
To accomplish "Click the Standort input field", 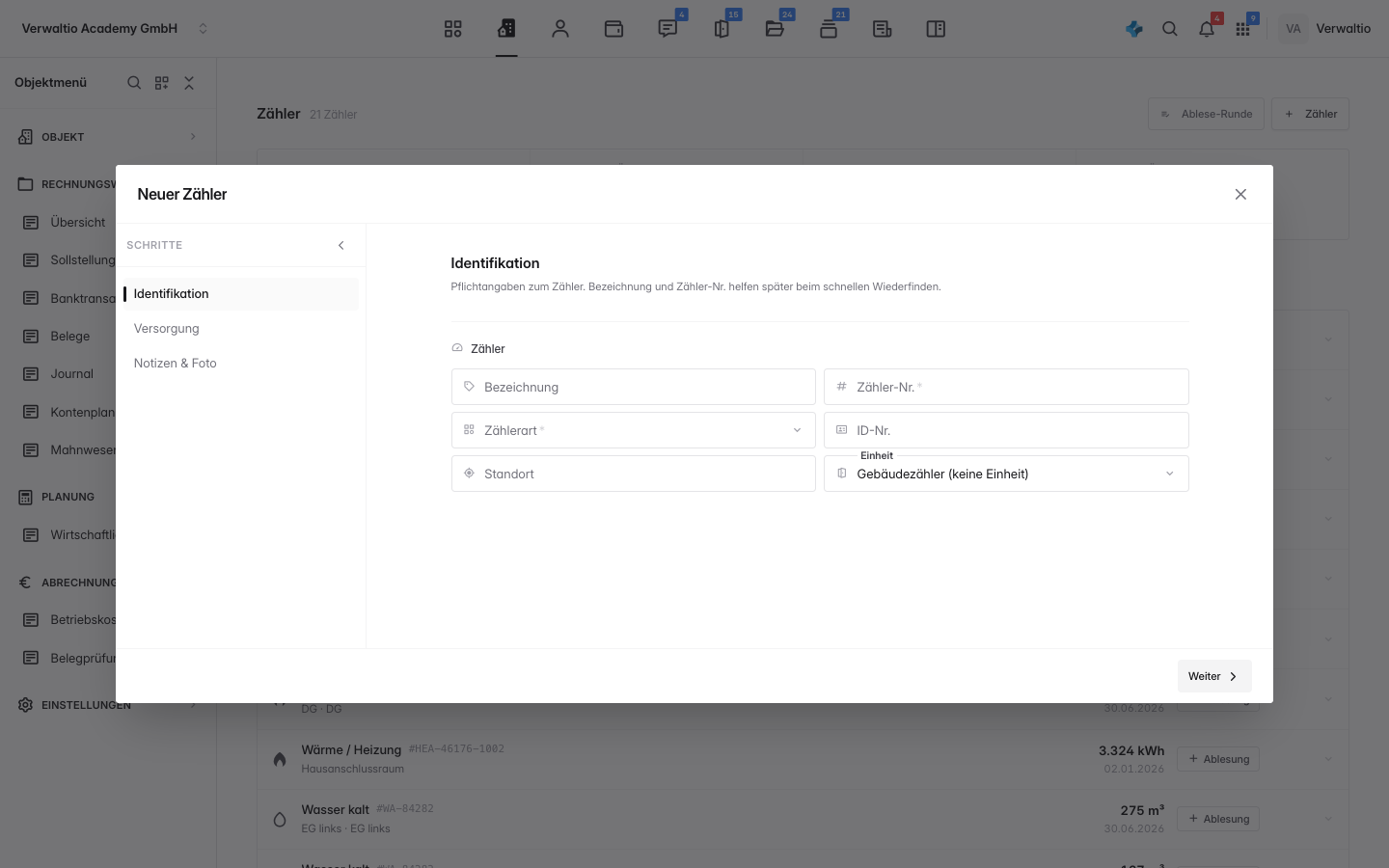I will tap(634, 474).
